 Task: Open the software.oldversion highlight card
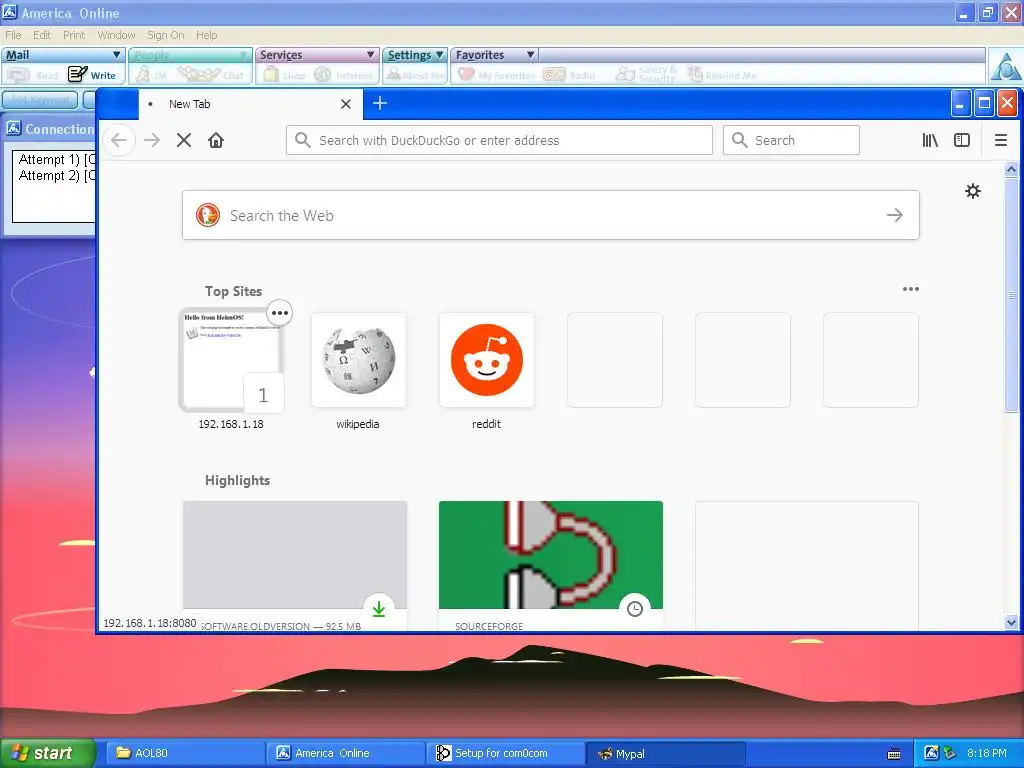[295, 565]
